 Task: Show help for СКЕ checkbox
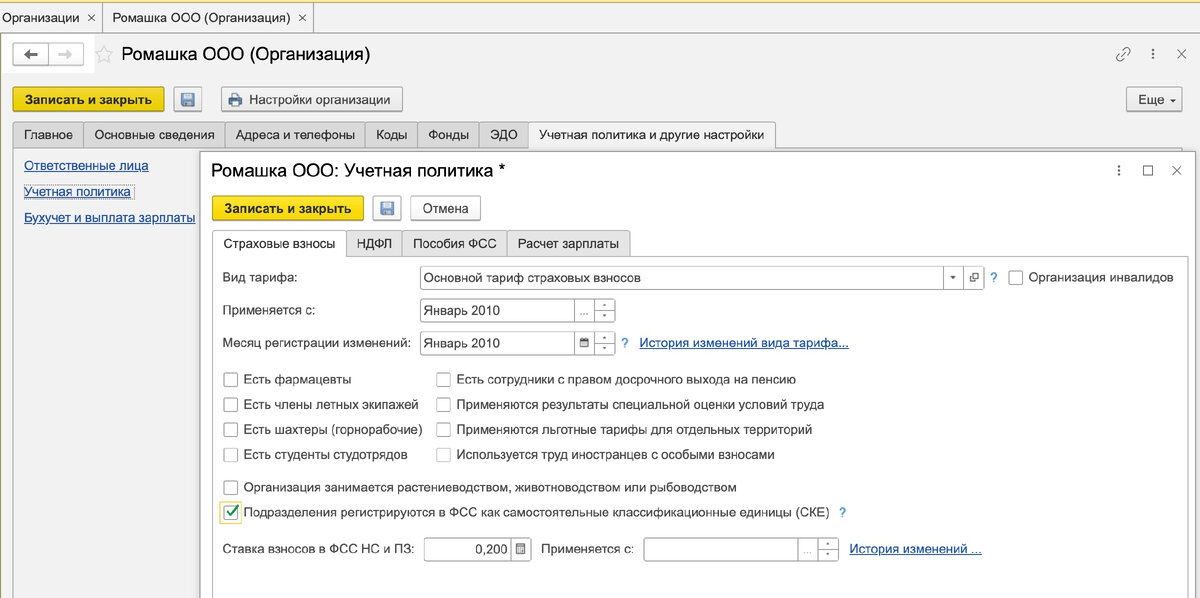(842, 513)
